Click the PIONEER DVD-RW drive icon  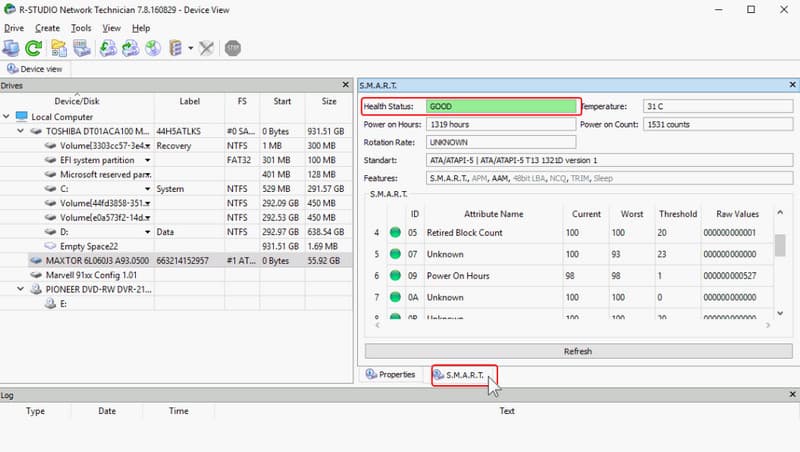point(36,289)
